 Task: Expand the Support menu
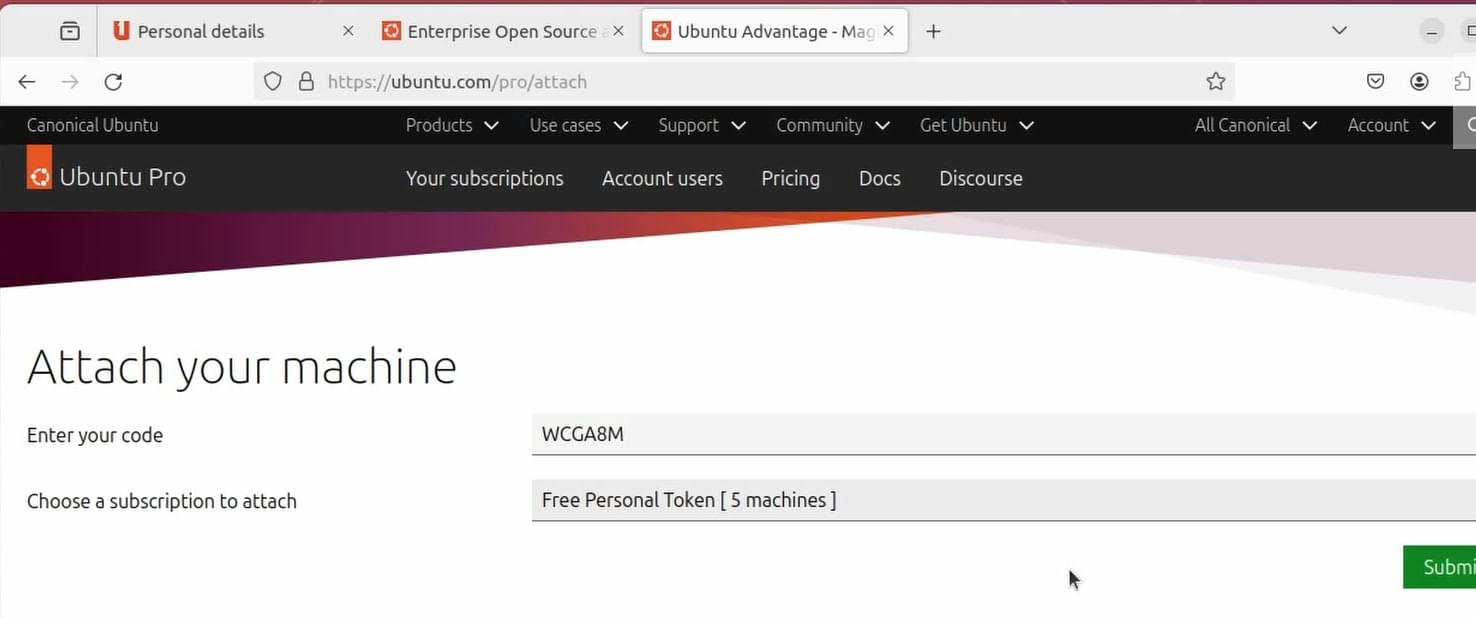pyautogui.click(x=702, y=125)
